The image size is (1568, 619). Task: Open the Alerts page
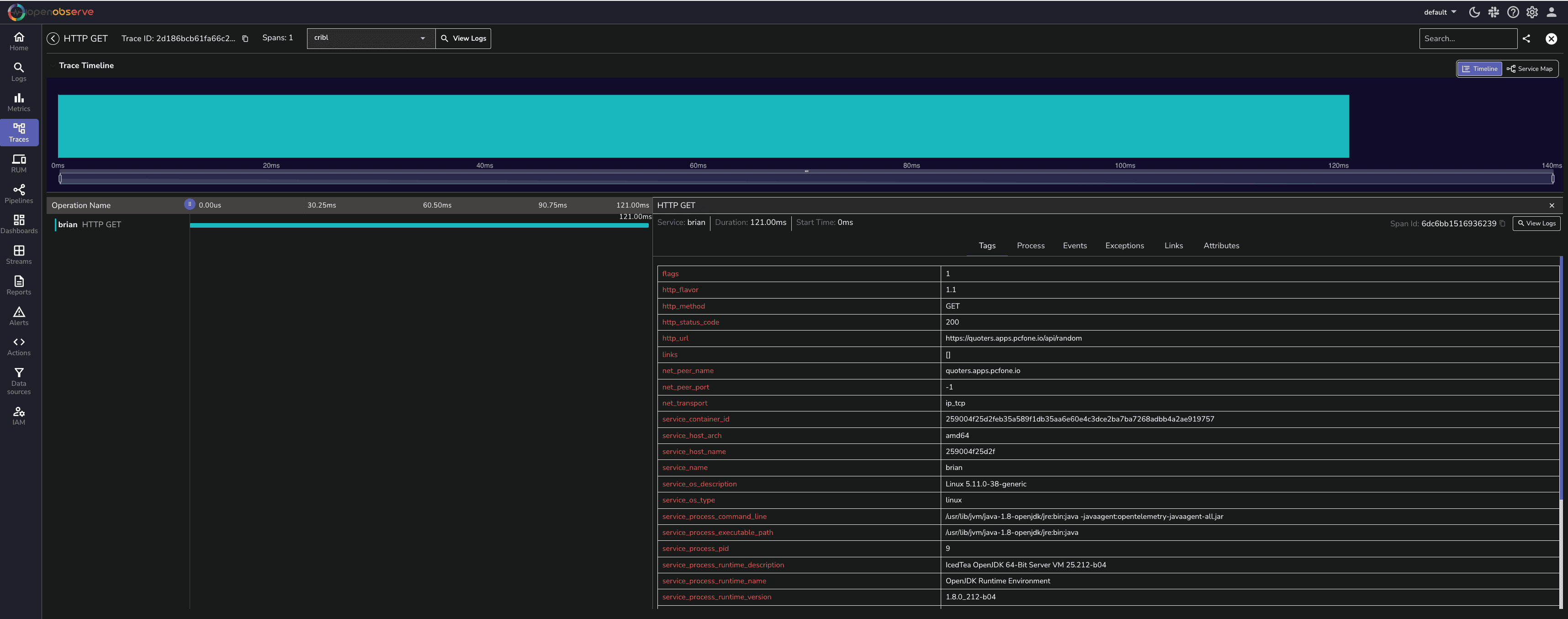point(19,315)
